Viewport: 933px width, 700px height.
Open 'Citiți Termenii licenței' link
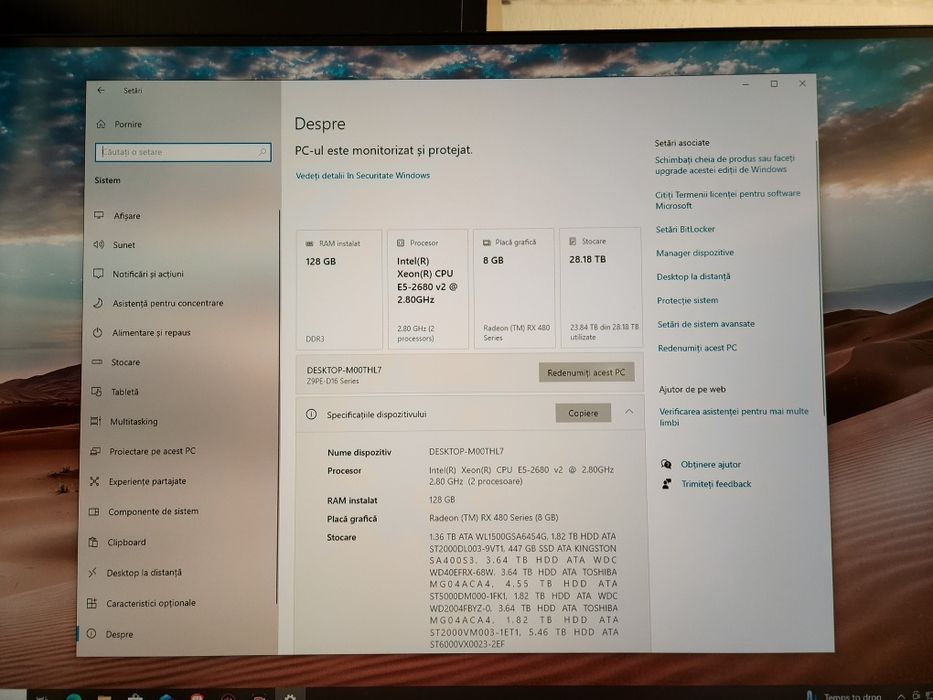(728, 199)
